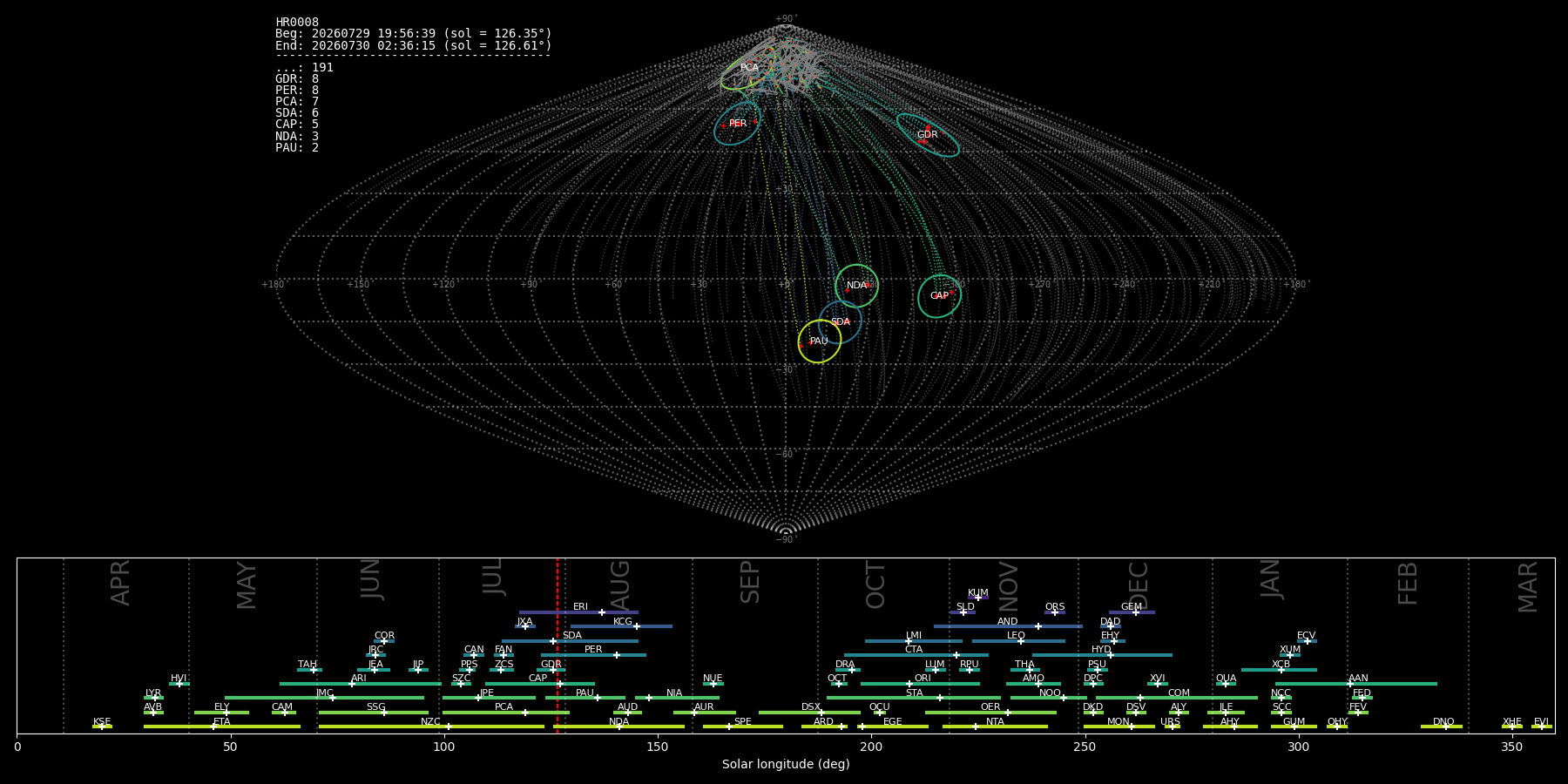1568x784 pixels.
Task: Click the GEM shower bar in timeline
Action: (x=1132, y=612)
